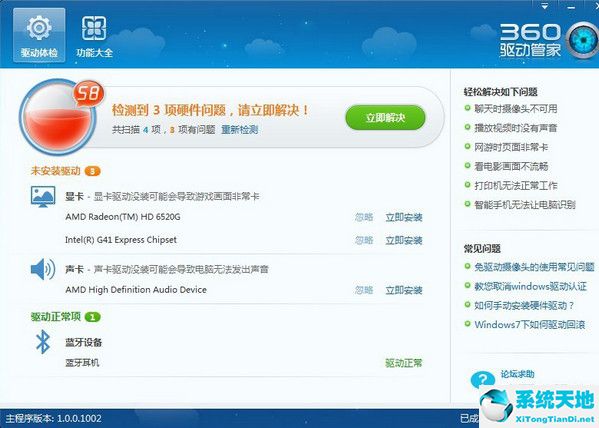Click the 打印机无法正常工作 item

pos(516,186)
